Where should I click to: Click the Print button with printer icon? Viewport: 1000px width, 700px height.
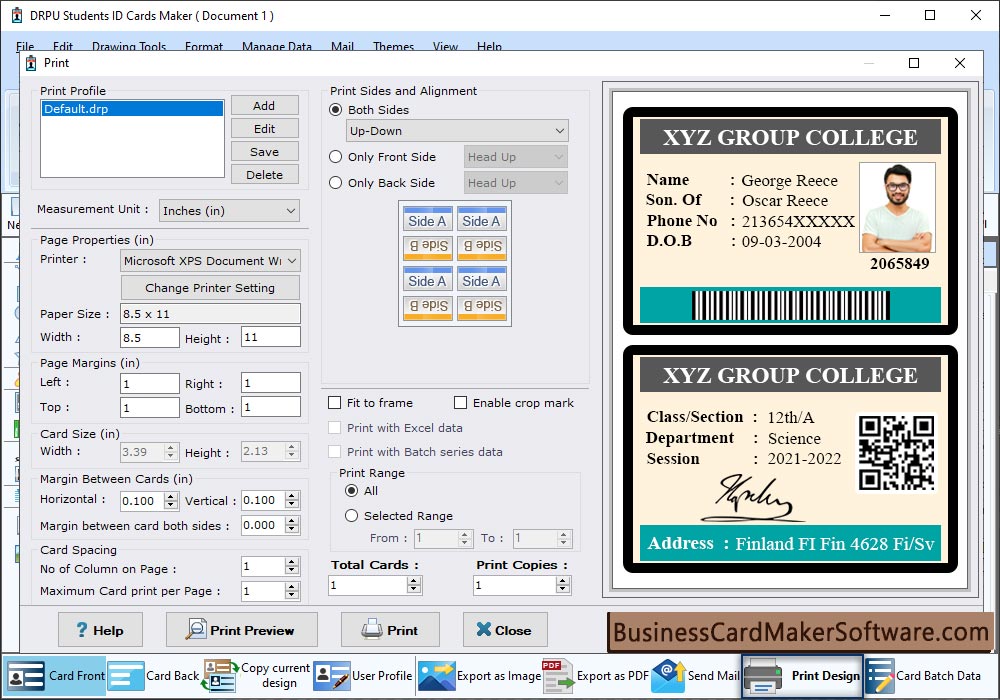point(390,630)
